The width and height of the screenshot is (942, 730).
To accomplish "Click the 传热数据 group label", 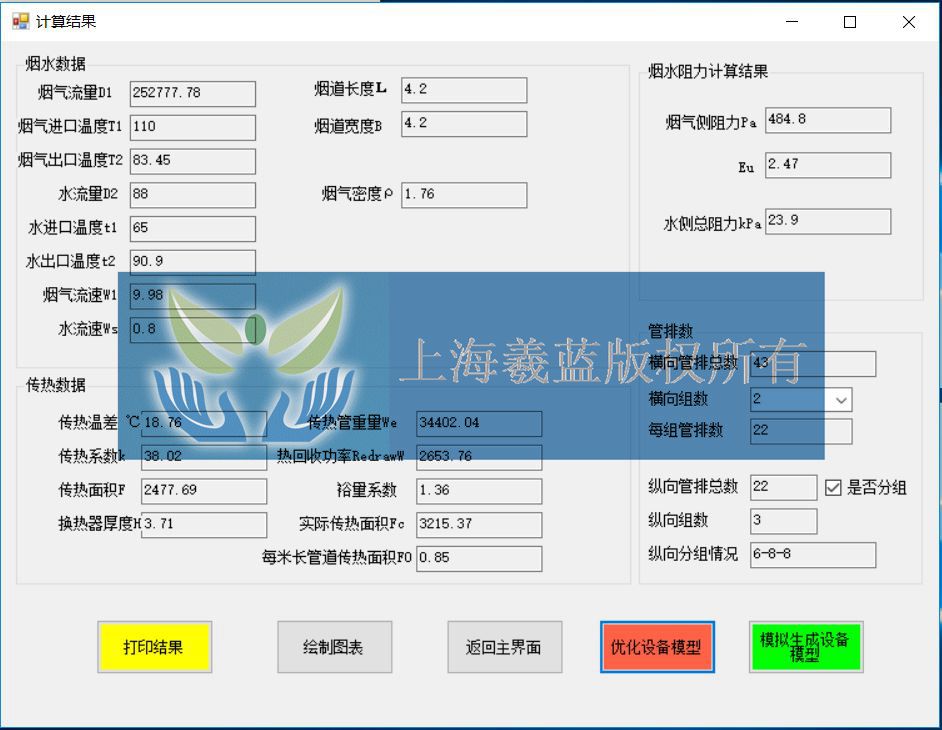I will point(55,385).
